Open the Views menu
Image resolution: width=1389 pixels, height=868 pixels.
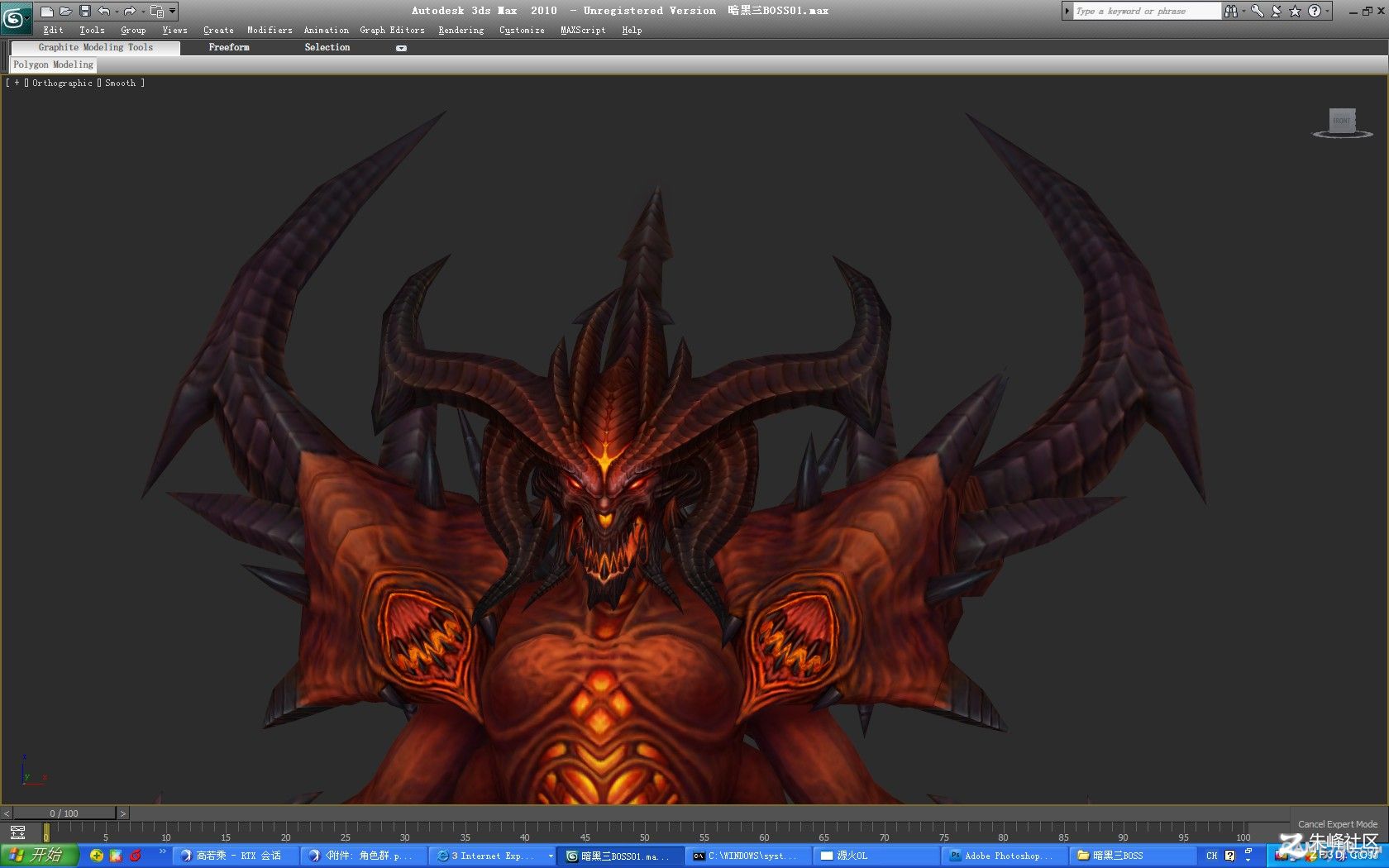pyautogui.click(x=174, y=30)
